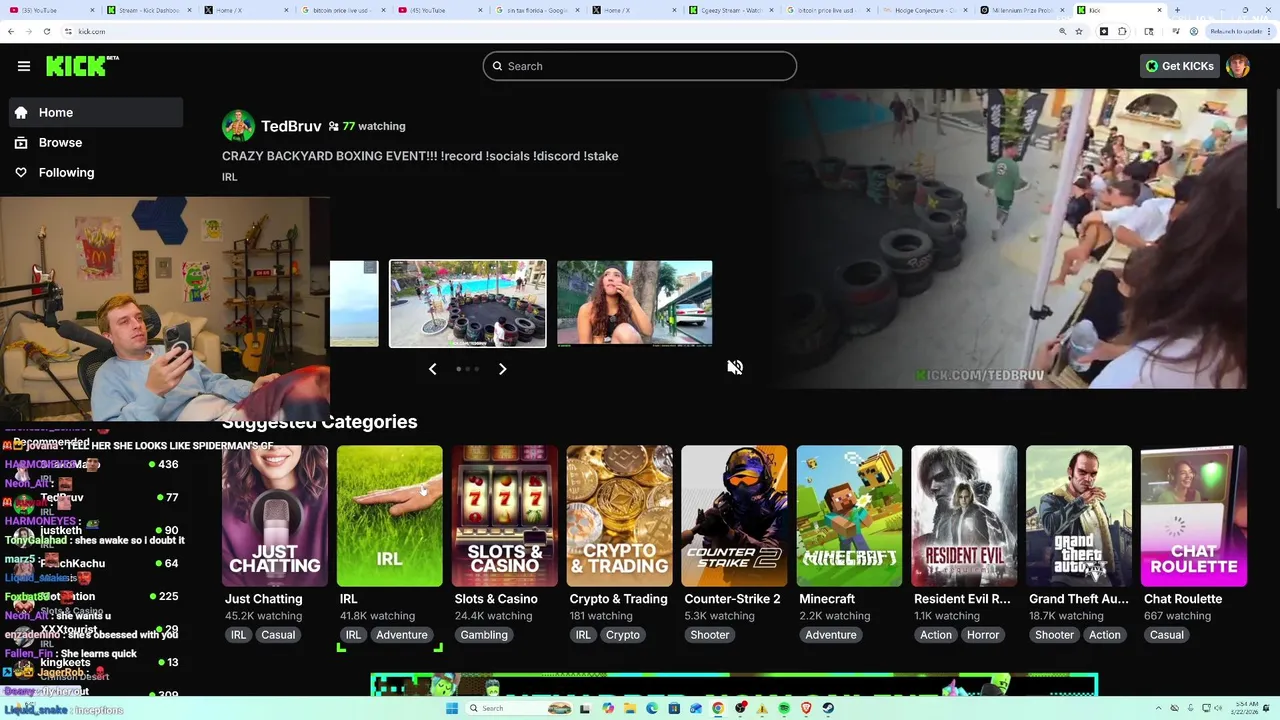Reload the kick.com page
The width and height of the screenshot is (1280, 720).
click(46, 32)
